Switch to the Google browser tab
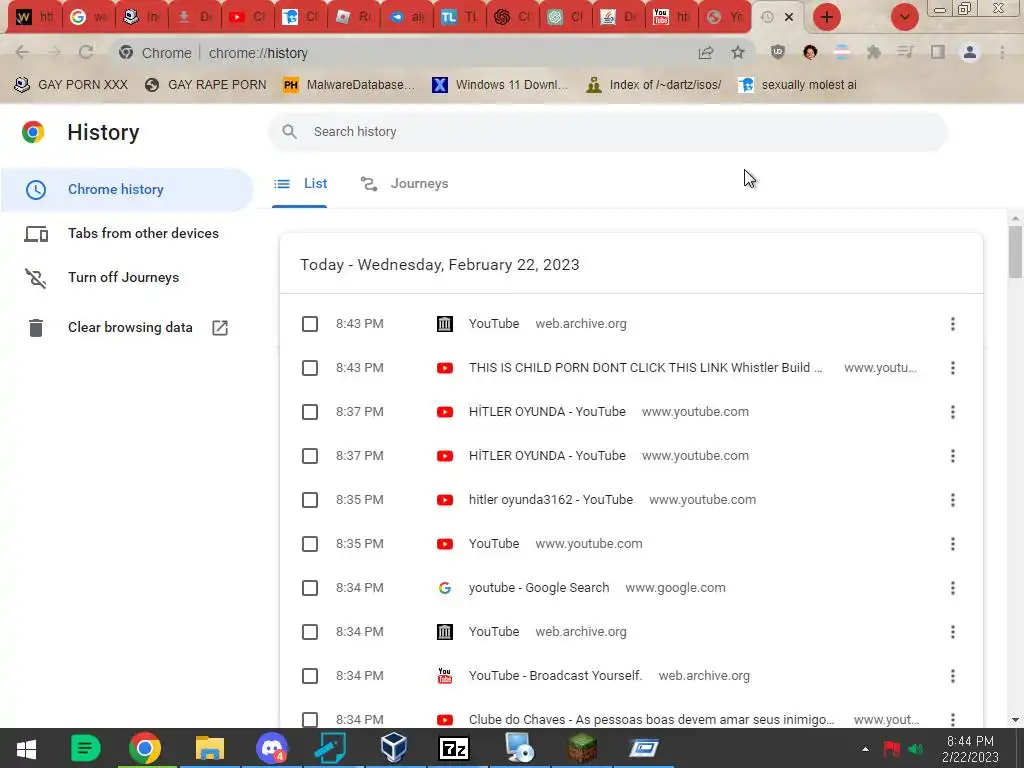Screen dimensions: 1024x768 [89, 17]
